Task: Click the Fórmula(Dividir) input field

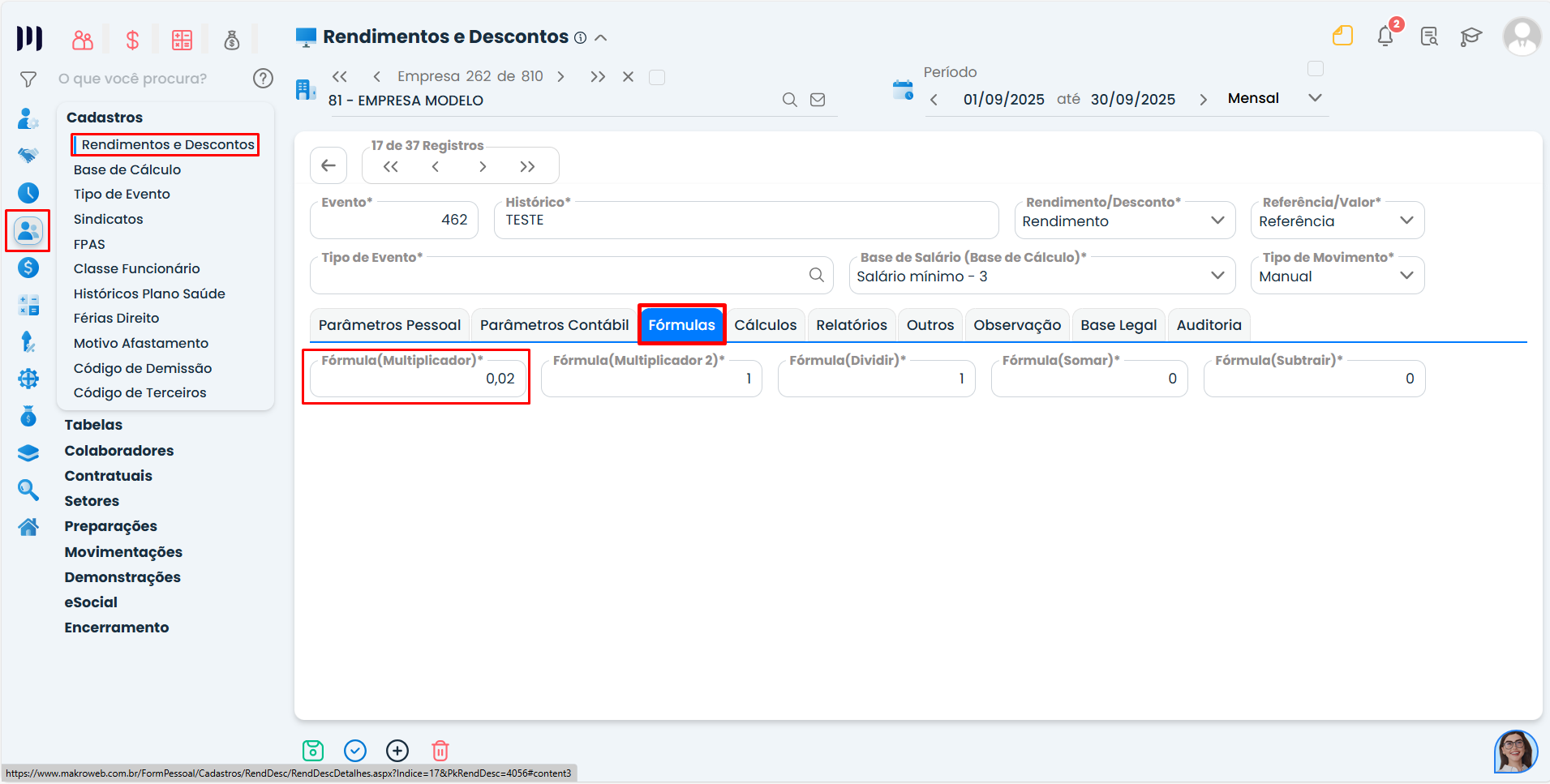Action: [876, 379]
